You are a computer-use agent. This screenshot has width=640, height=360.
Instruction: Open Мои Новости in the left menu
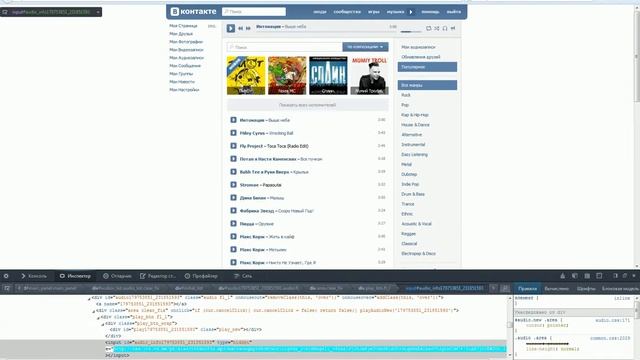[x=182, y=82]
